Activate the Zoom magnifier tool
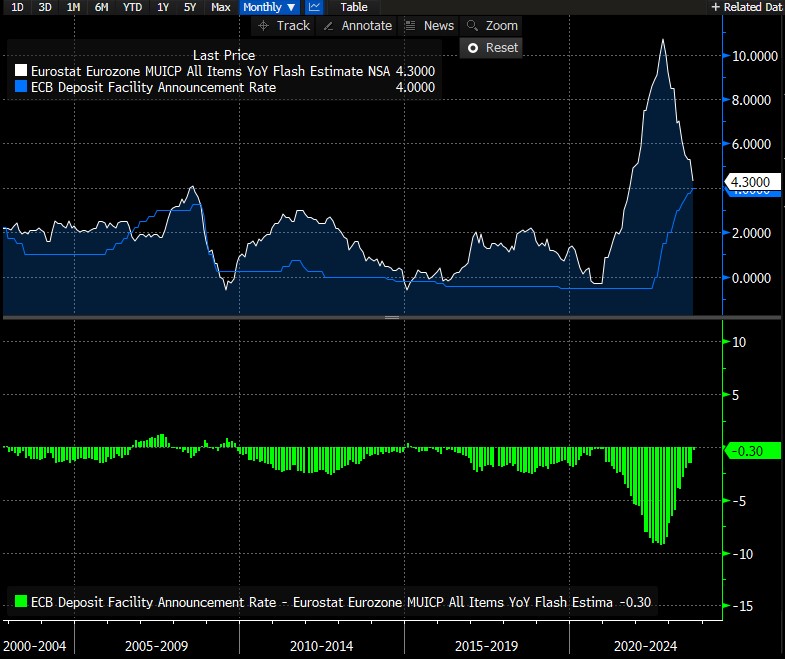 (x=492, y=26)
